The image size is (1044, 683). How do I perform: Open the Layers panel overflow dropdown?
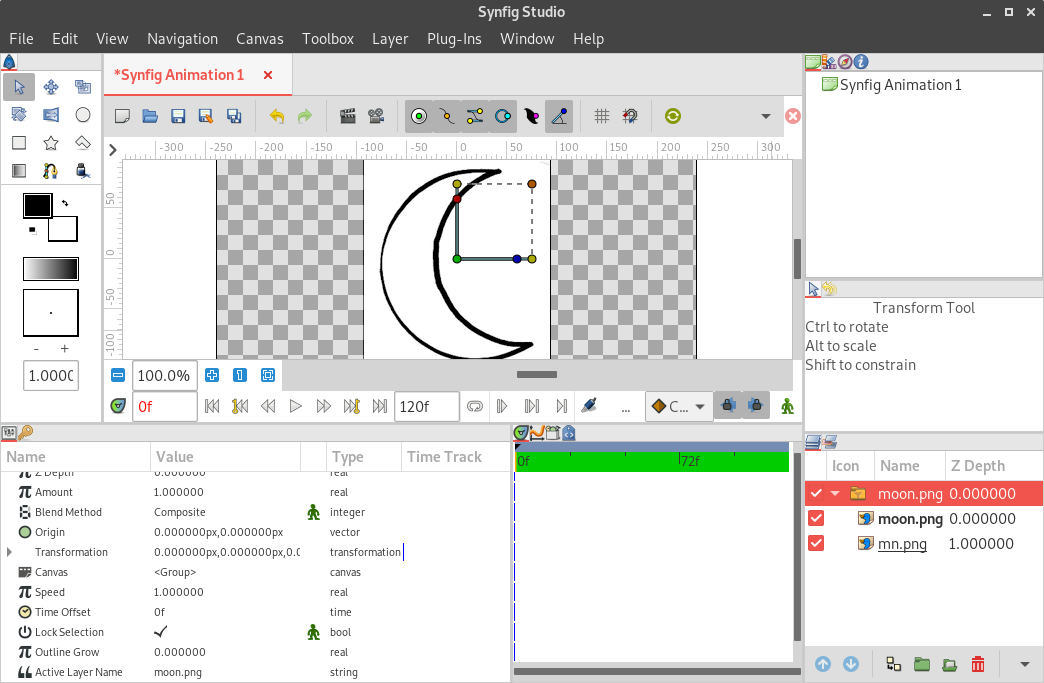[x=1023, y=663]
